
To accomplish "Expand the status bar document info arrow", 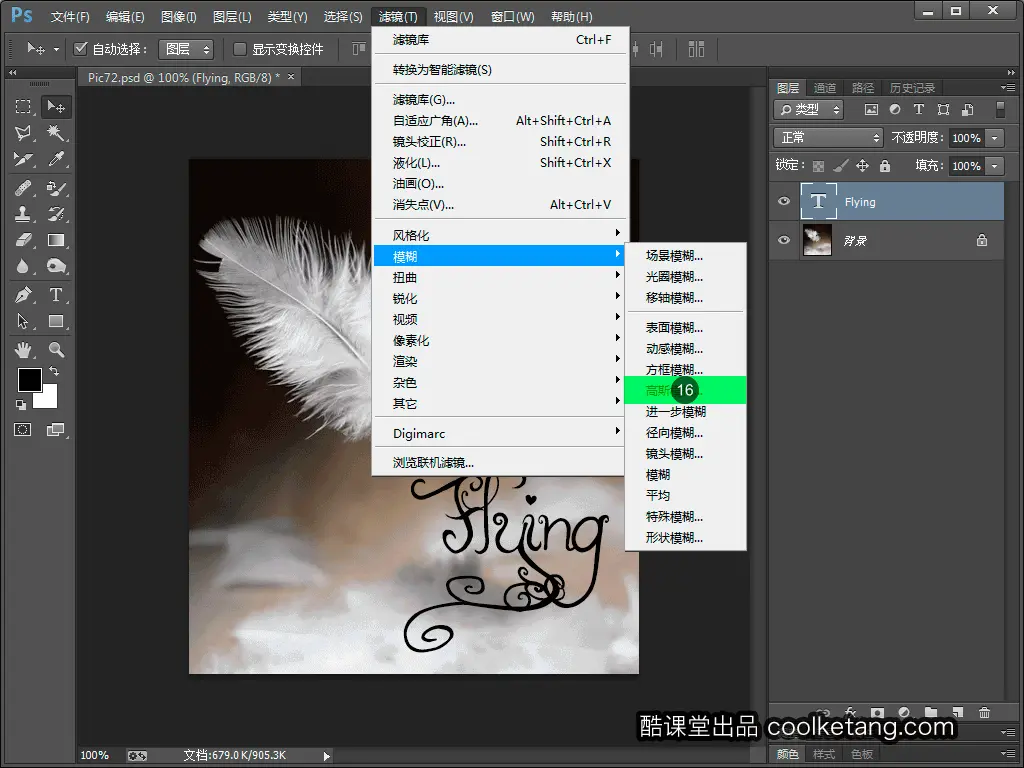I will click(x=327, y=756).
